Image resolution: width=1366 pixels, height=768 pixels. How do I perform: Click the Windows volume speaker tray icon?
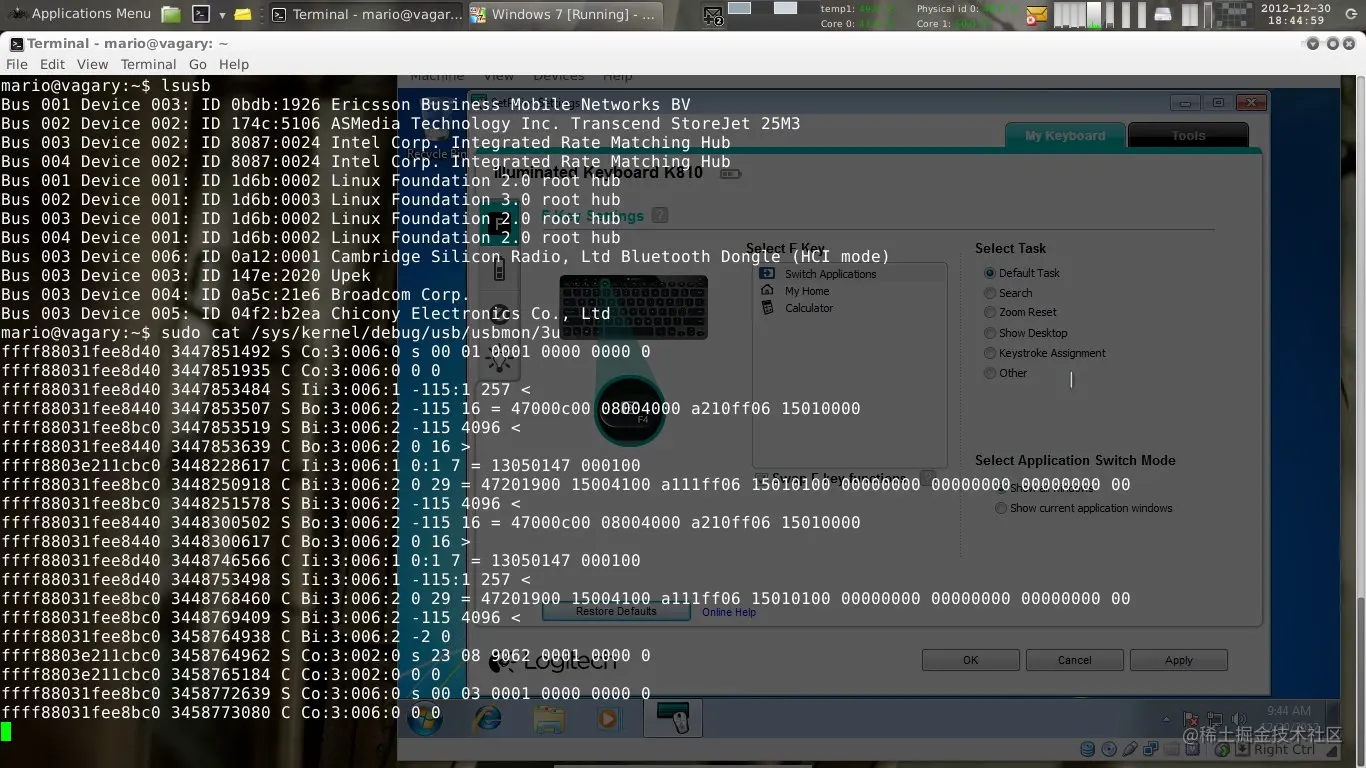click(x=1239, y=719)
